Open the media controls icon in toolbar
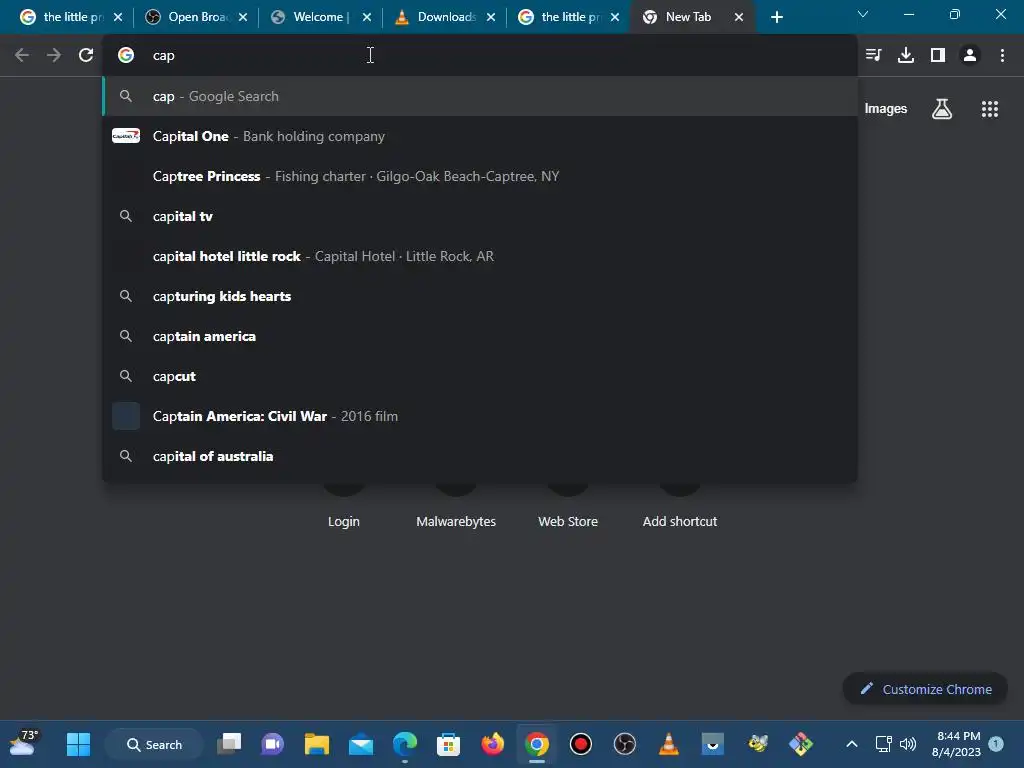1024x768 pixels. (x=873, y=56)
